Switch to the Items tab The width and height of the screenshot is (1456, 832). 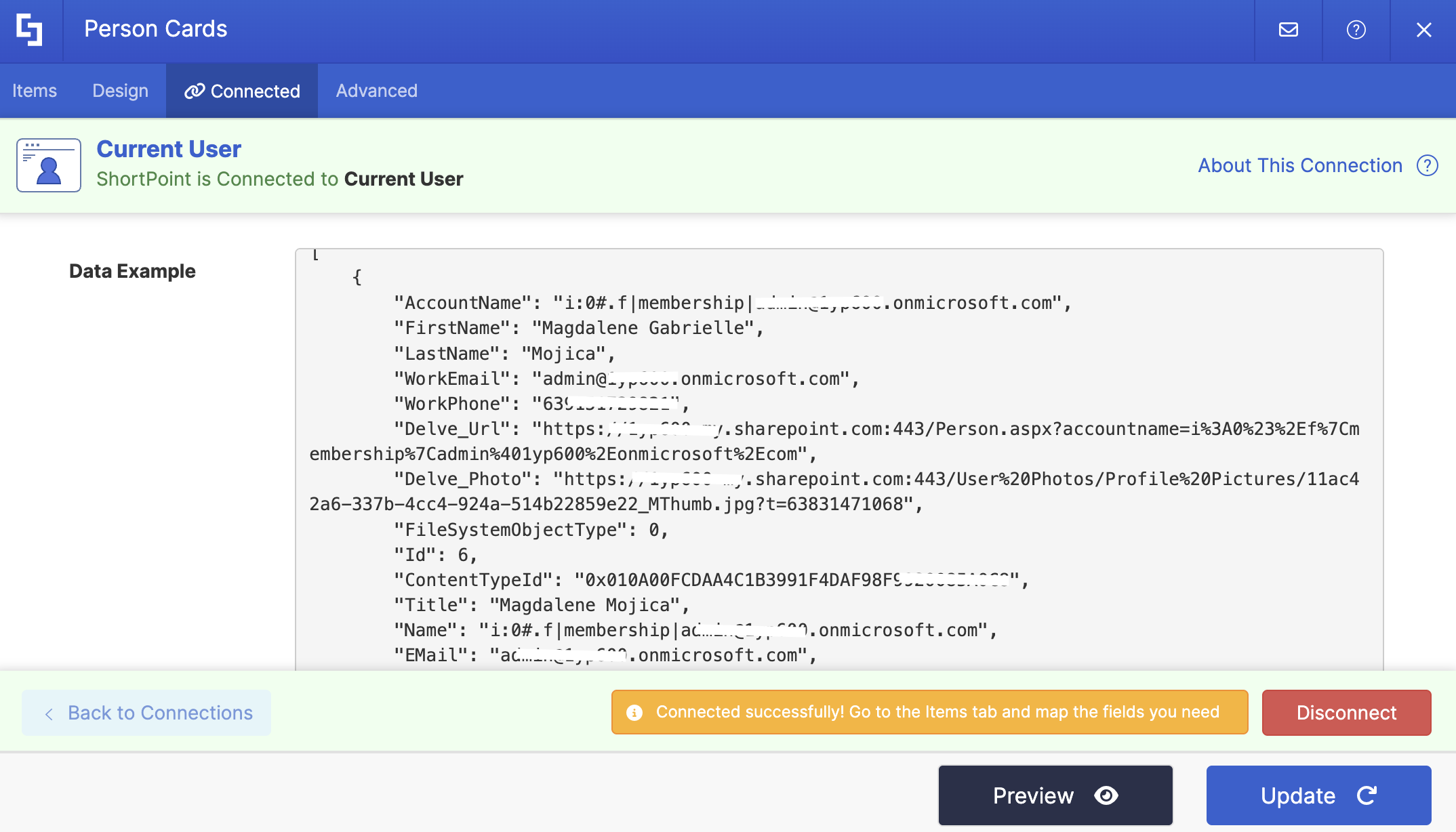point(35,91)
